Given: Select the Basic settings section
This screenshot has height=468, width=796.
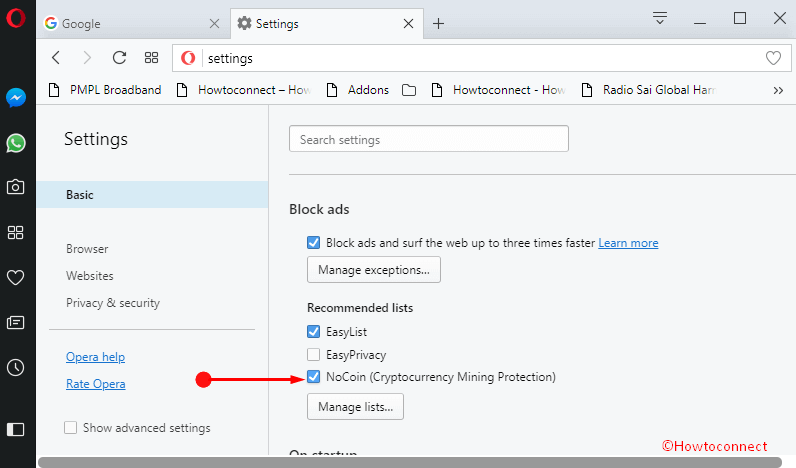Looking at the screenshot, I should coord(152,194).
